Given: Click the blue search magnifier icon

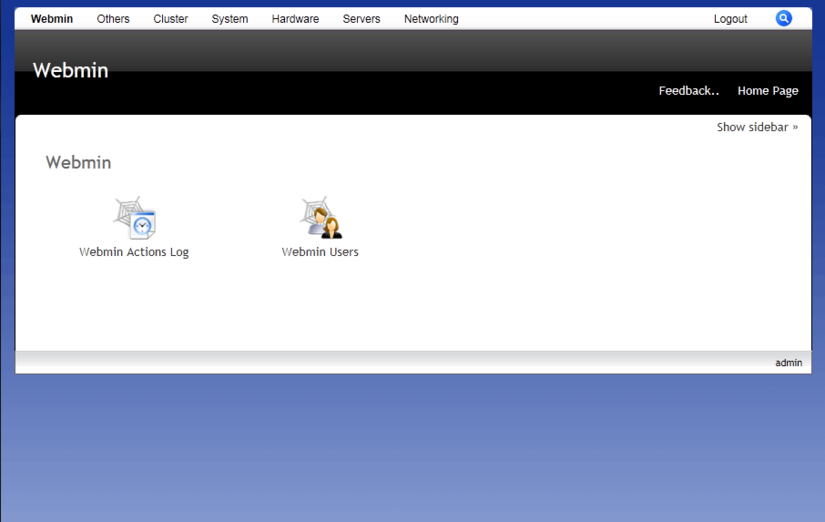Looking at the screenshot, I should coord(783,18).
